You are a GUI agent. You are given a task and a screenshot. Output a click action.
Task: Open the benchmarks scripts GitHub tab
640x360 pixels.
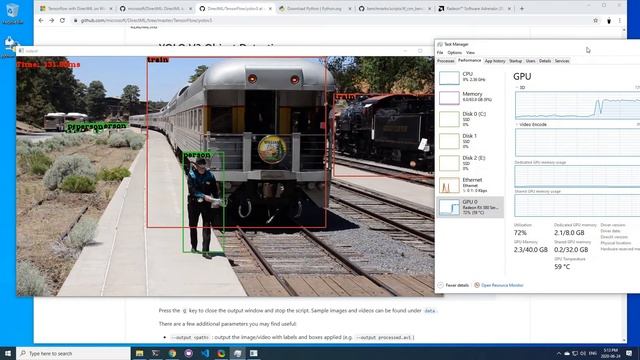tap(394, 8)
